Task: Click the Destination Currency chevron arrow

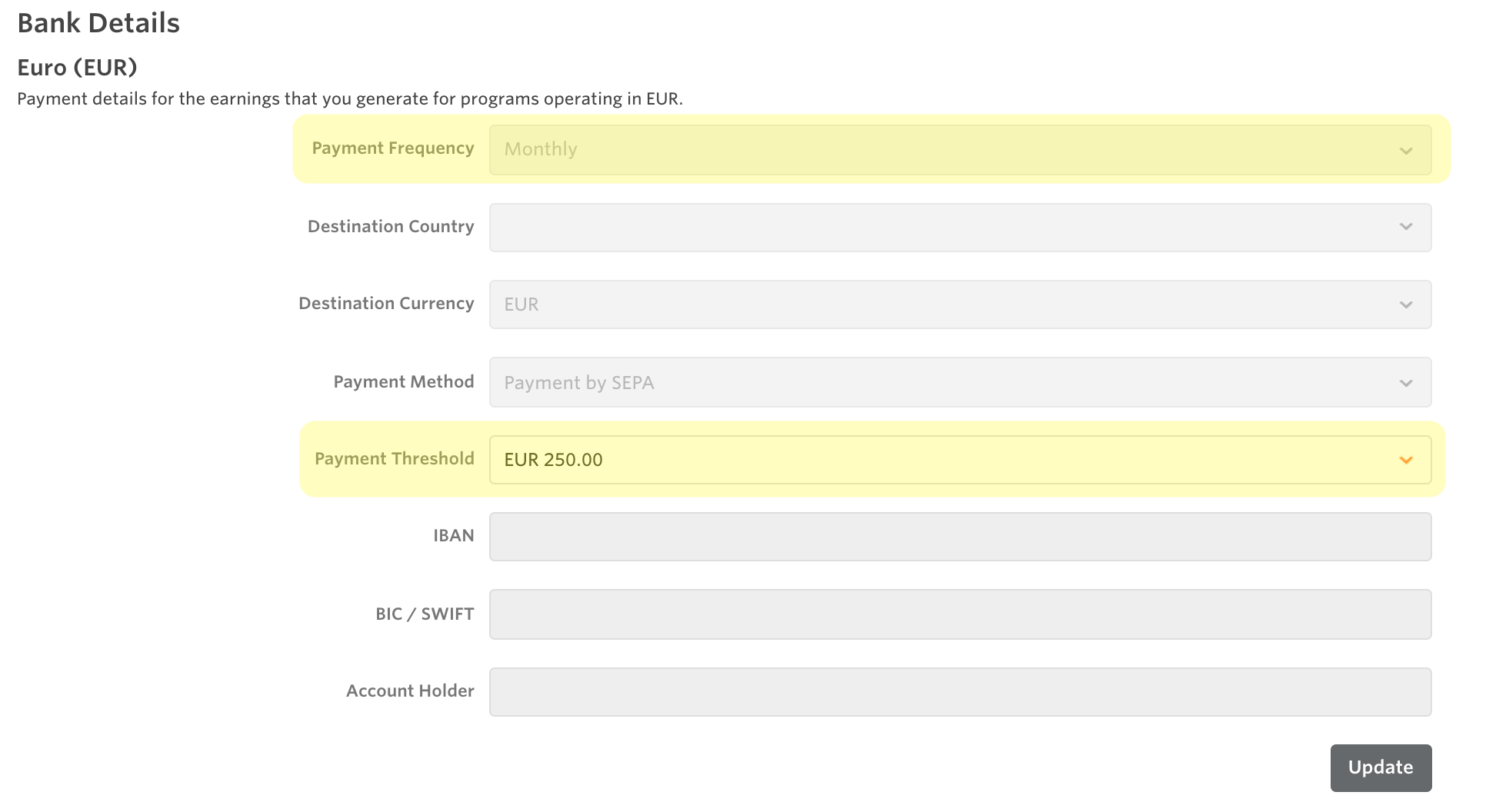Action: [x=1407, y=304]
